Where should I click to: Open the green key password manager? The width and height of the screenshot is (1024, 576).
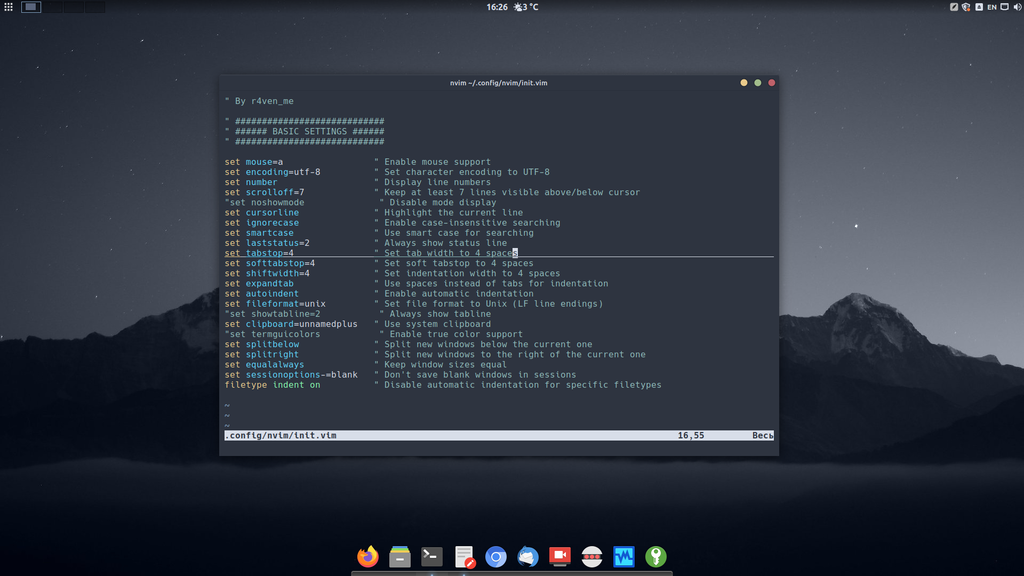(x=655, y=556)
